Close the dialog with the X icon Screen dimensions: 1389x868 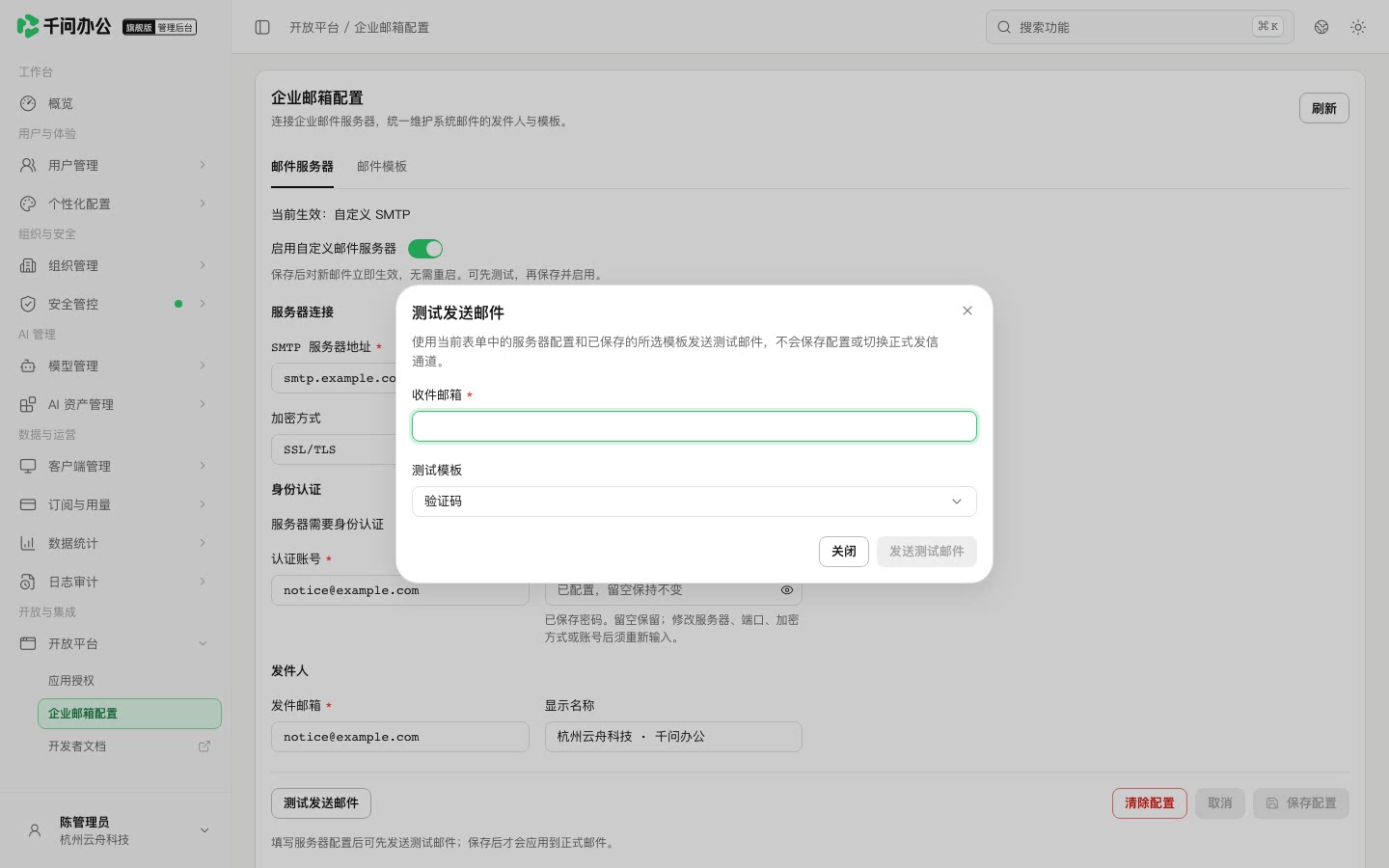pyautogui.click(x=967, y=311)
